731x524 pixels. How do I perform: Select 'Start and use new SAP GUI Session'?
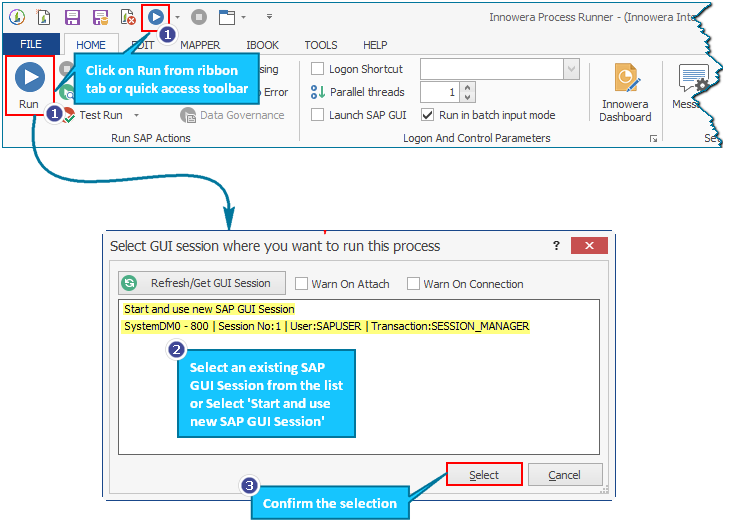(x=209, y=309)
